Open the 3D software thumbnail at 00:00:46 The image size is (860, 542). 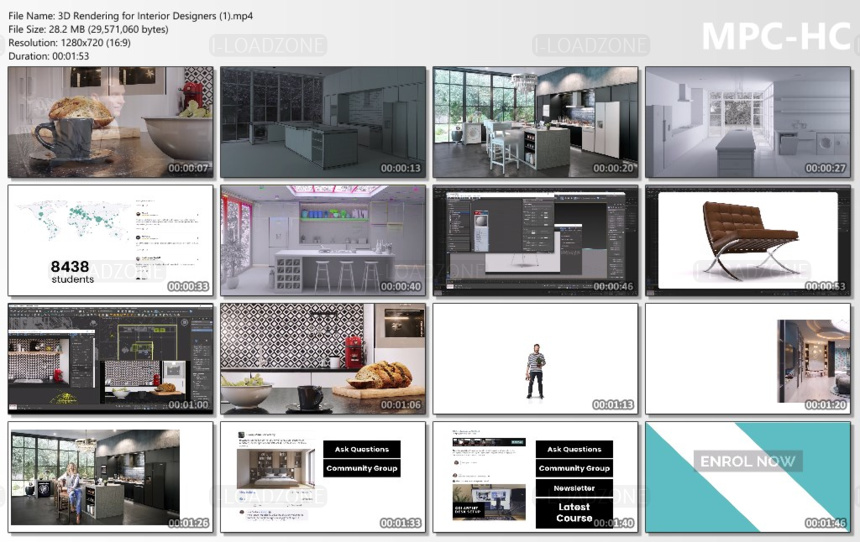coord(535,240)
